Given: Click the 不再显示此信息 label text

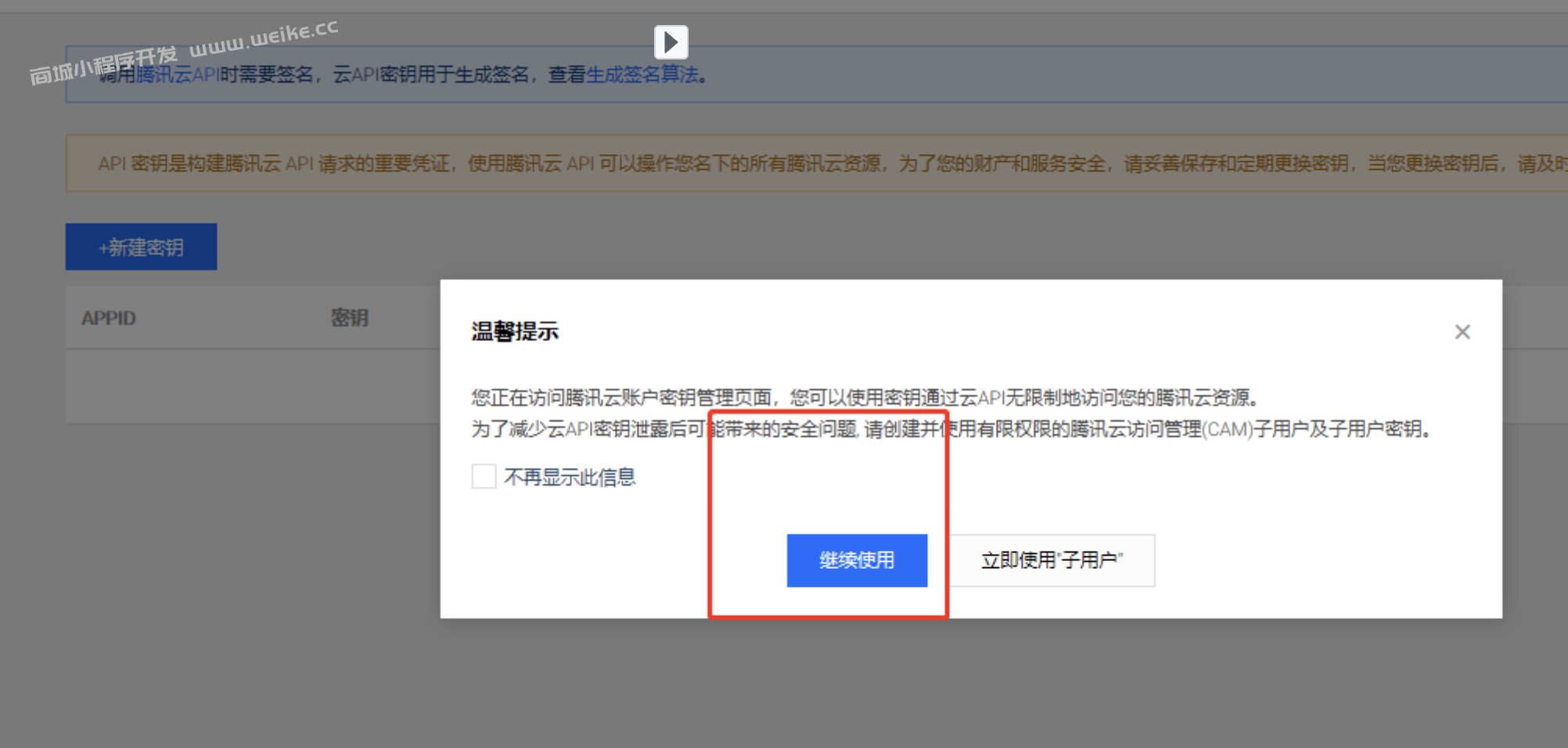Looking at the screenshot, I should coord(570,476).
